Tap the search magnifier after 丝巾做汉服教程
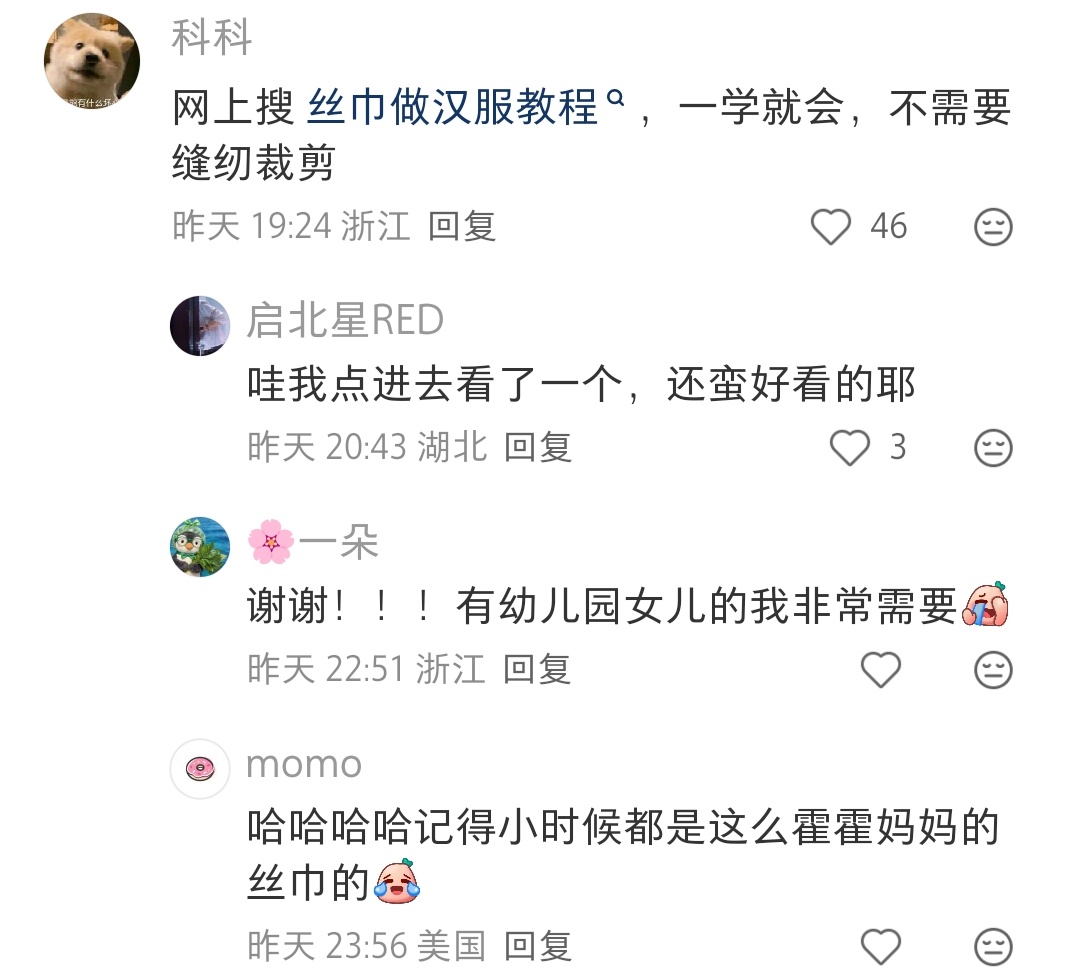Image resolution: width=1079 pixels, height=978 pixels. (616, 98)
